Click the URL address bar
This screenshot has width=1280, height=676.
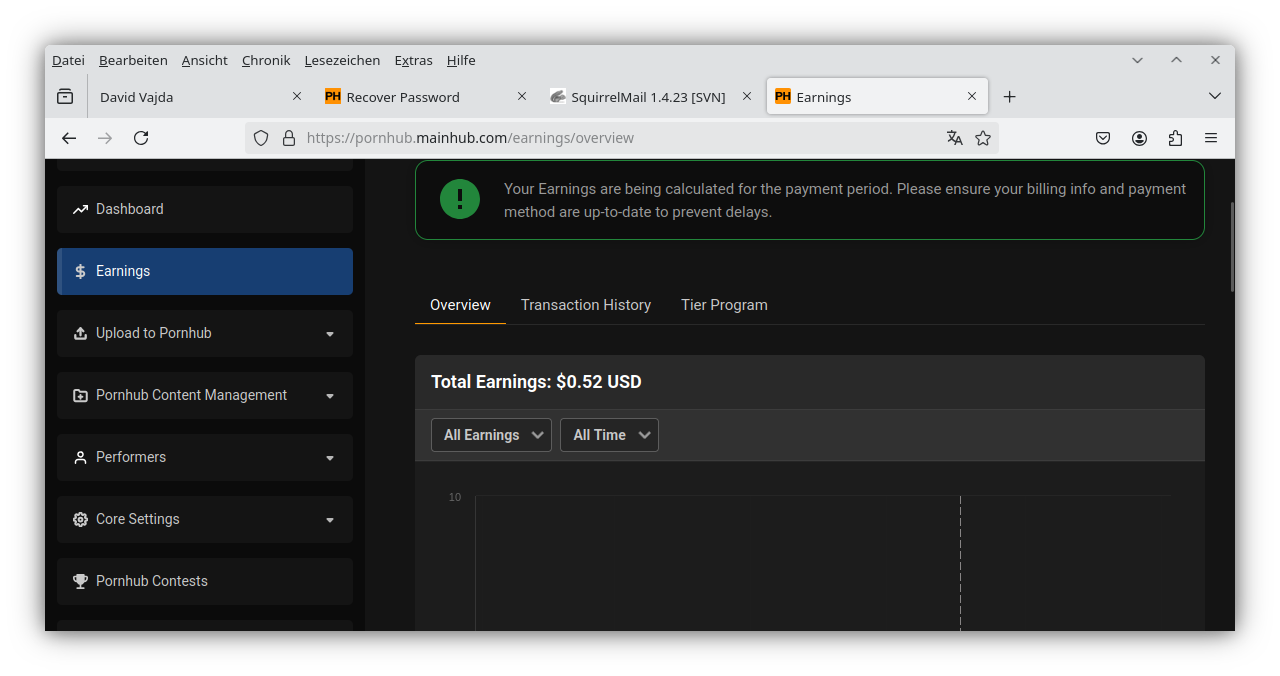click(x=600, y=138)
